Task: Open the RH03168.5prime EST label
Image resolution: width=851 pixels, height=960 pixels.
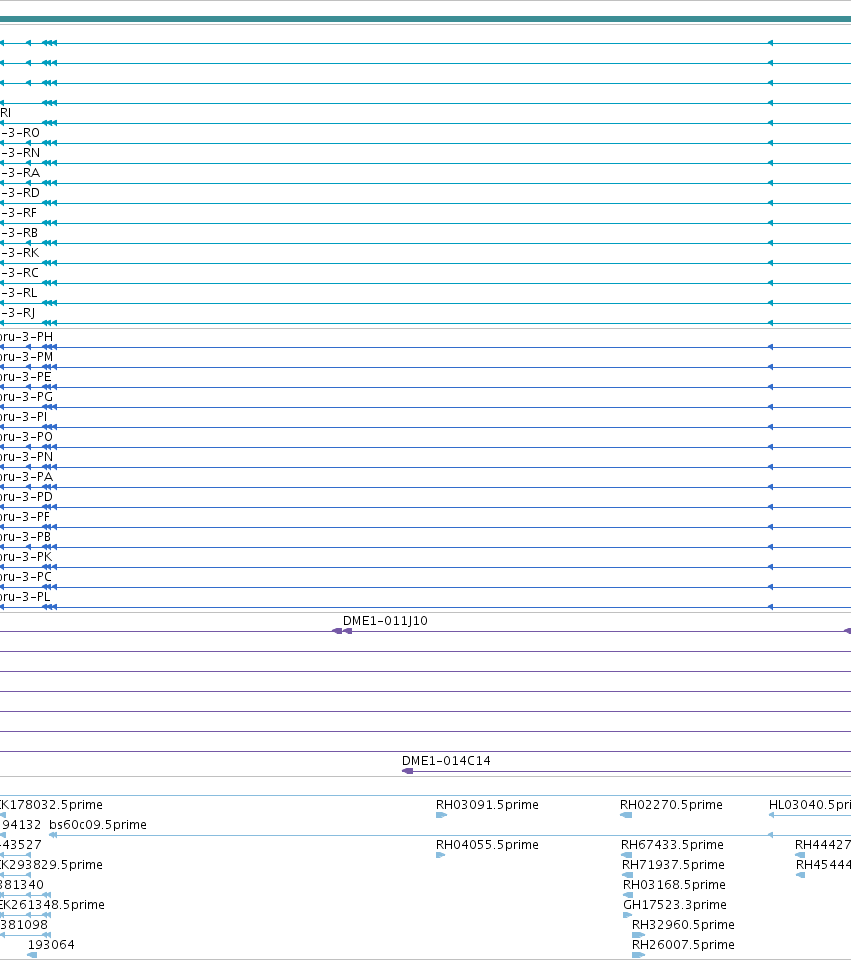Action: (x=675, y=885)
